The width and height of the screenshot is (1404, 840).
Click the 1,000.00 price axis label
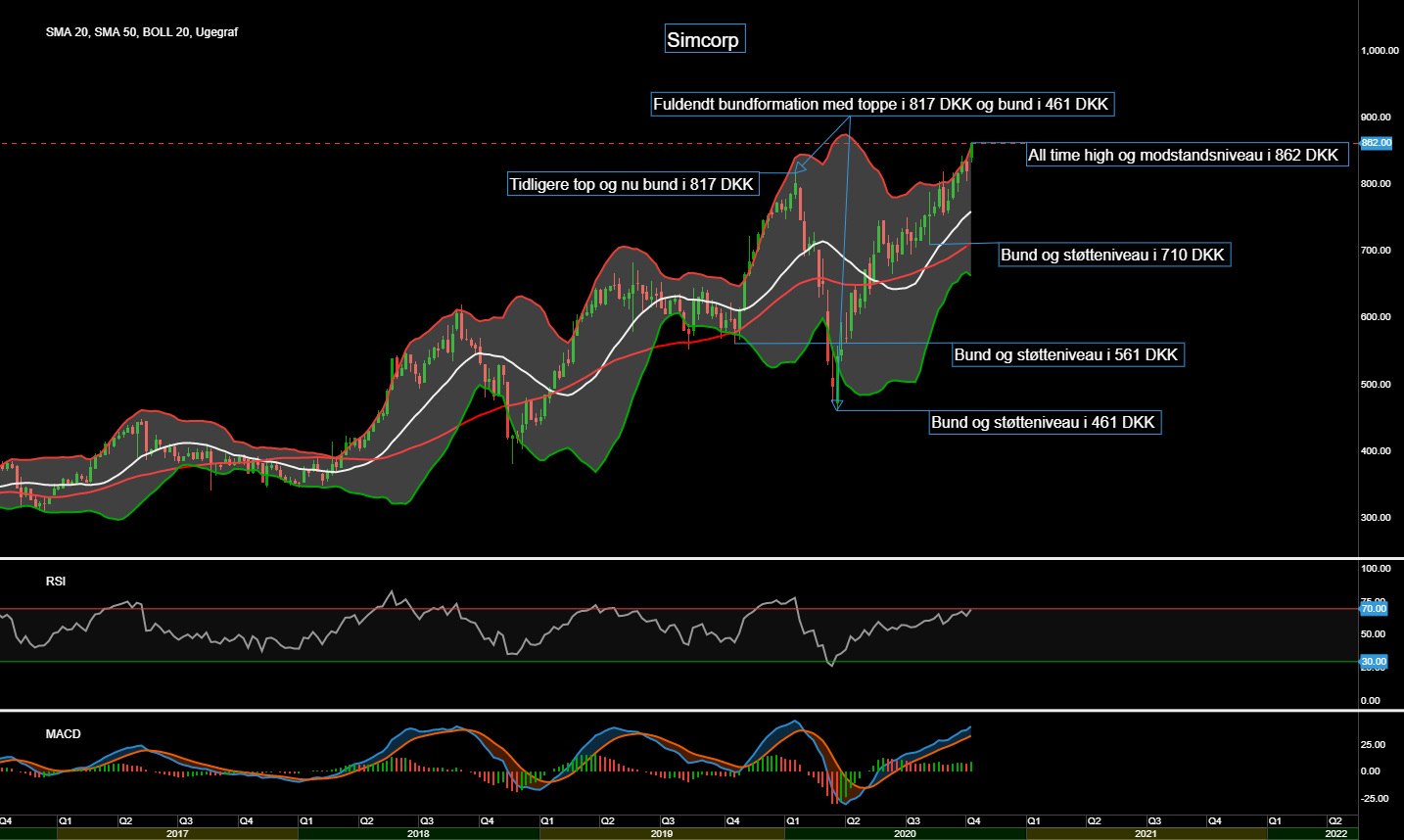click(x=1380, y=50)
